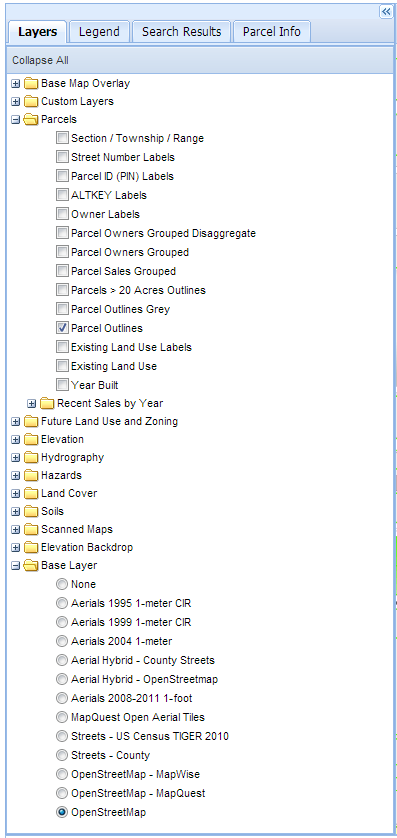The image size is (397, 838).
Task: Enable Year Built checkbox
Action: pyautogui.click(x=63, y=385)
